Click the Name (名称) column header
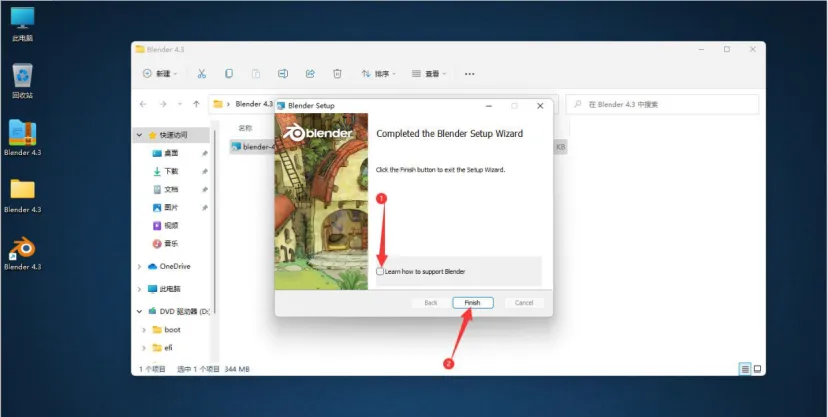This screenshot has height=417, width=828. click(245, 128)
